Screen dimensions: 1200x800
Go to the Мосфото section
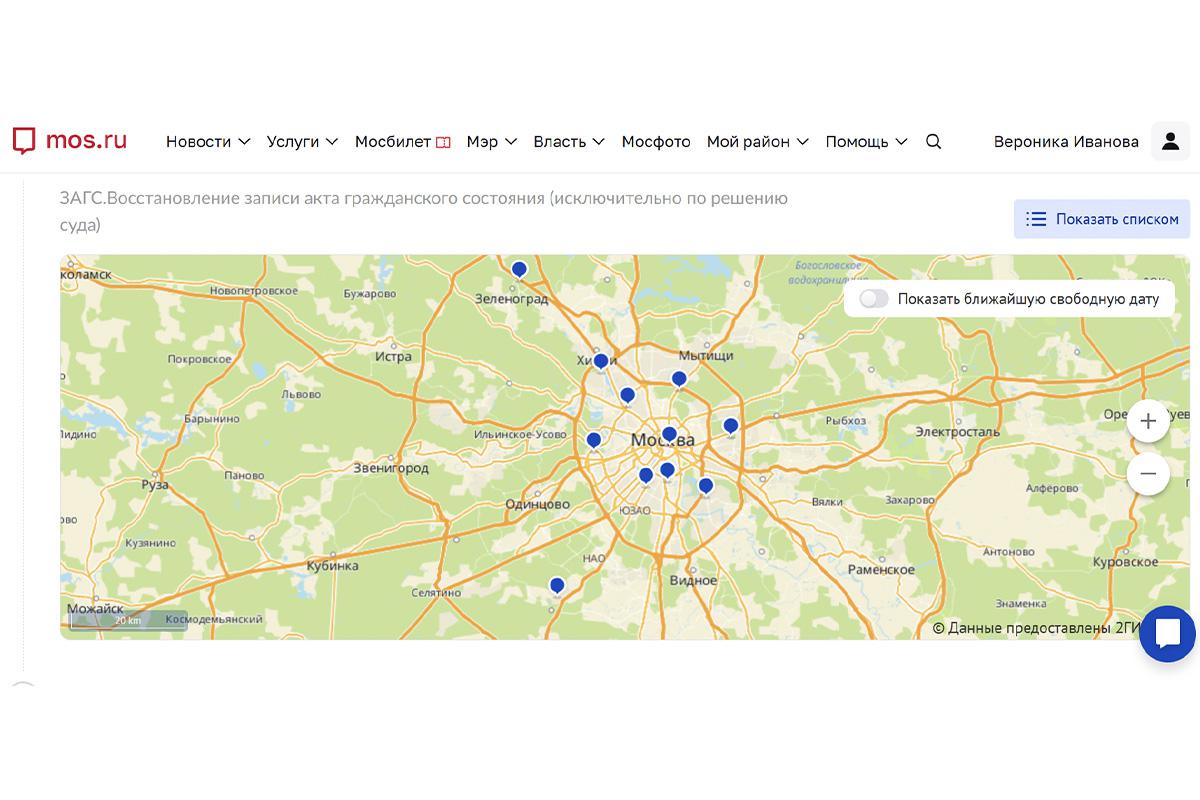(656, 142)
